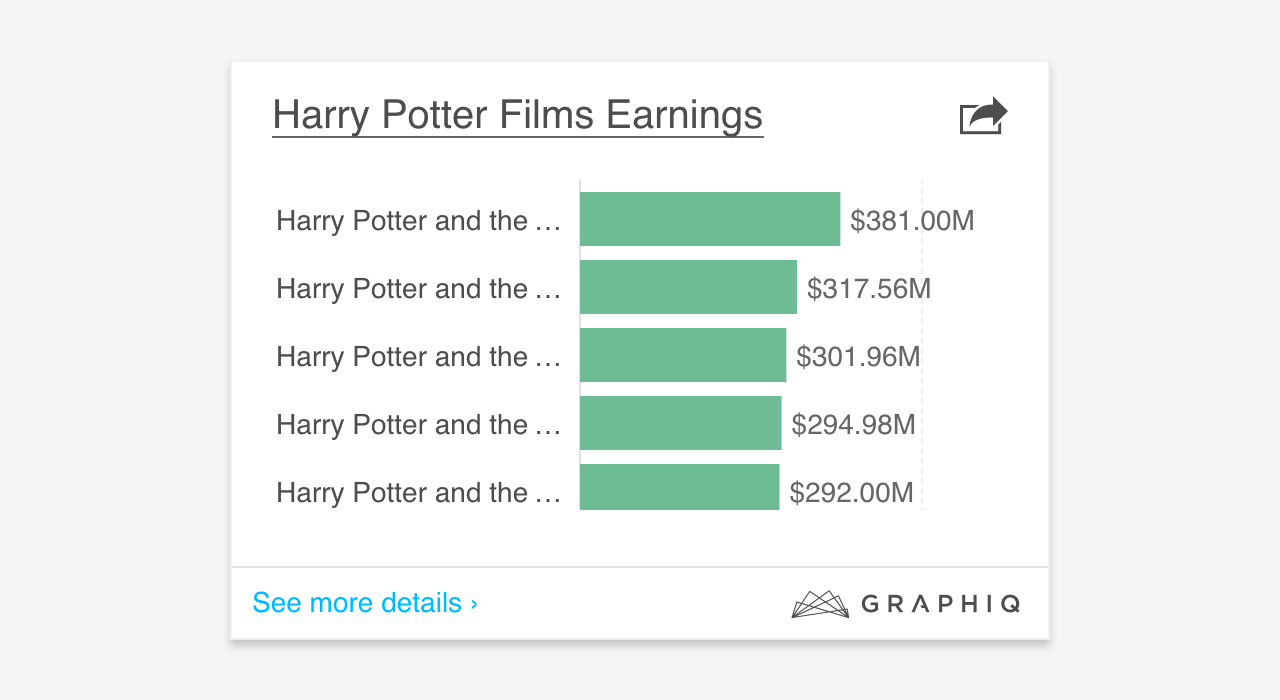
Task: Click the film name beside $317.56M bar
Action: (x=418, y=289)
